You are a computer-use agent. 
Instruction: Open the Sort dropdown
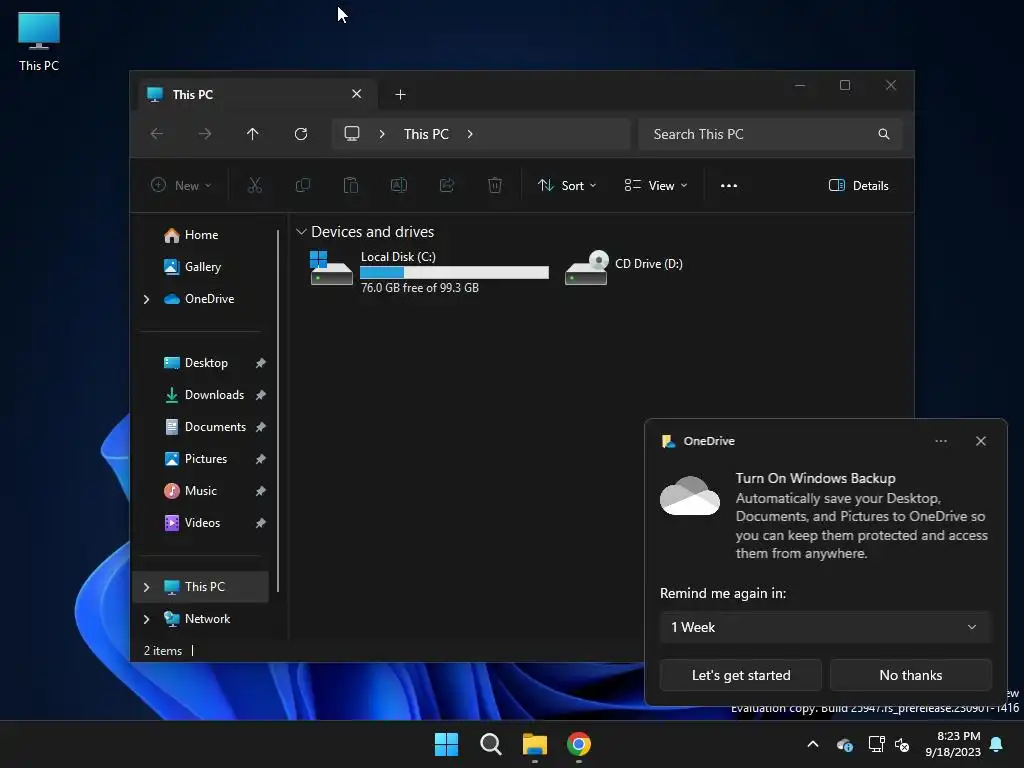click(x=567, y=185)
